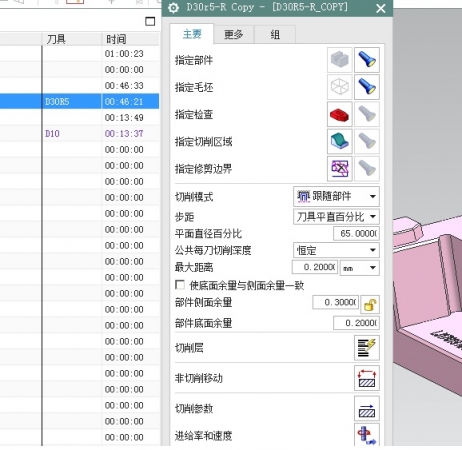Click the 部件侧面余量 value field
Screen dimensions: 462x450
coord(336,302)
